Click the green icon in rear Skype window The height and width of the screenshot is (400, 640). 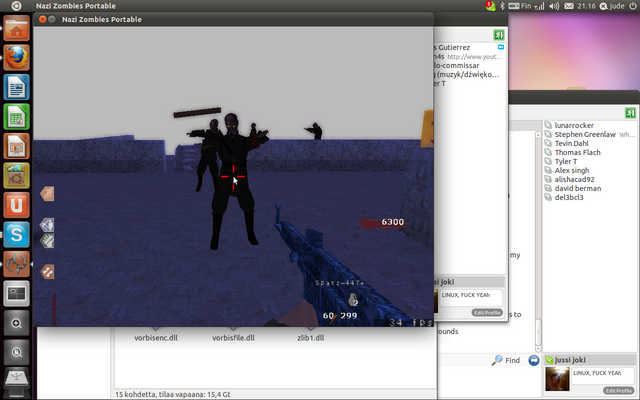[x=630, y=113]
